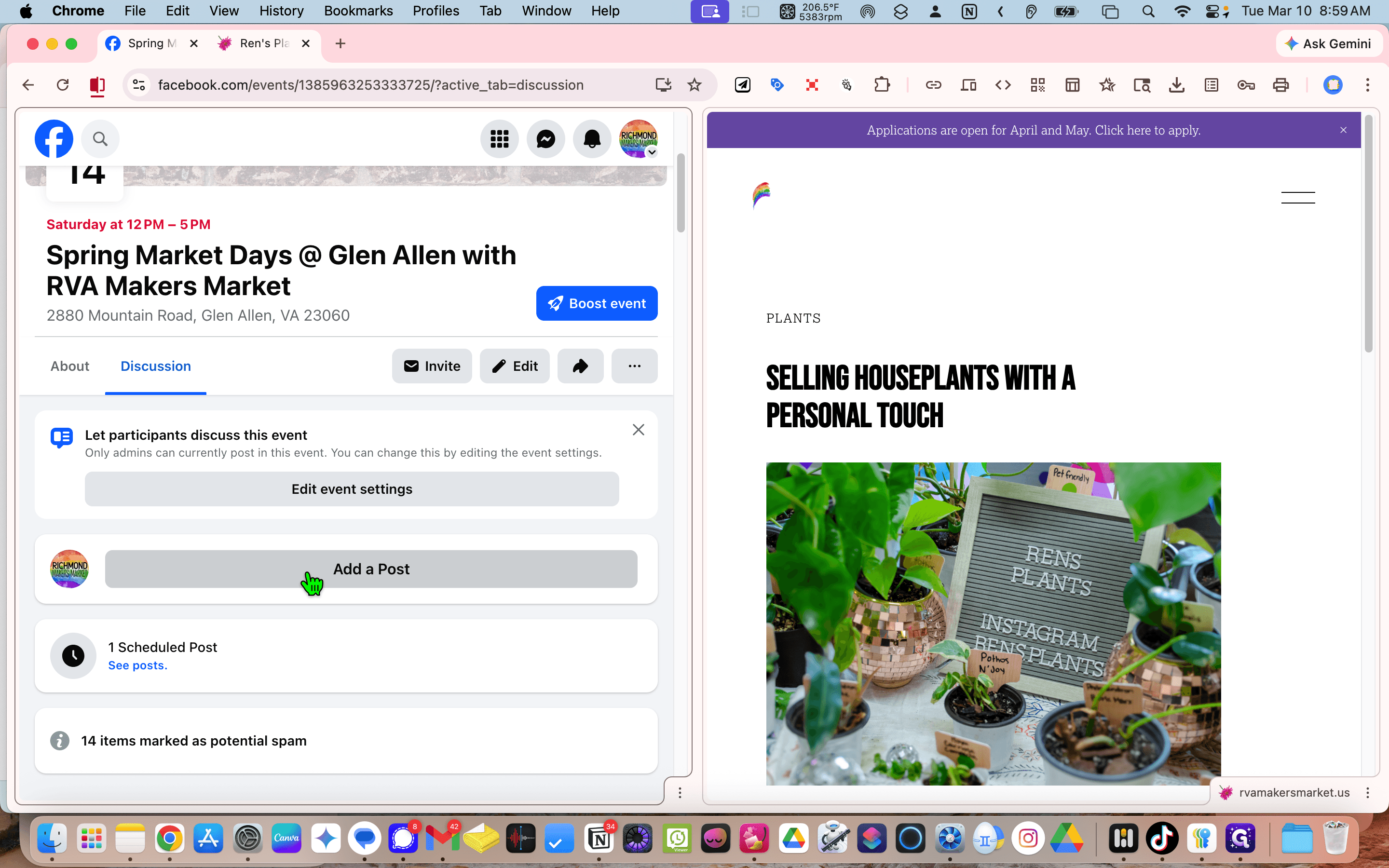The image size is (1389, 868).
Task: Open the event more options ellipsis
Action: (x=634, y=366)
